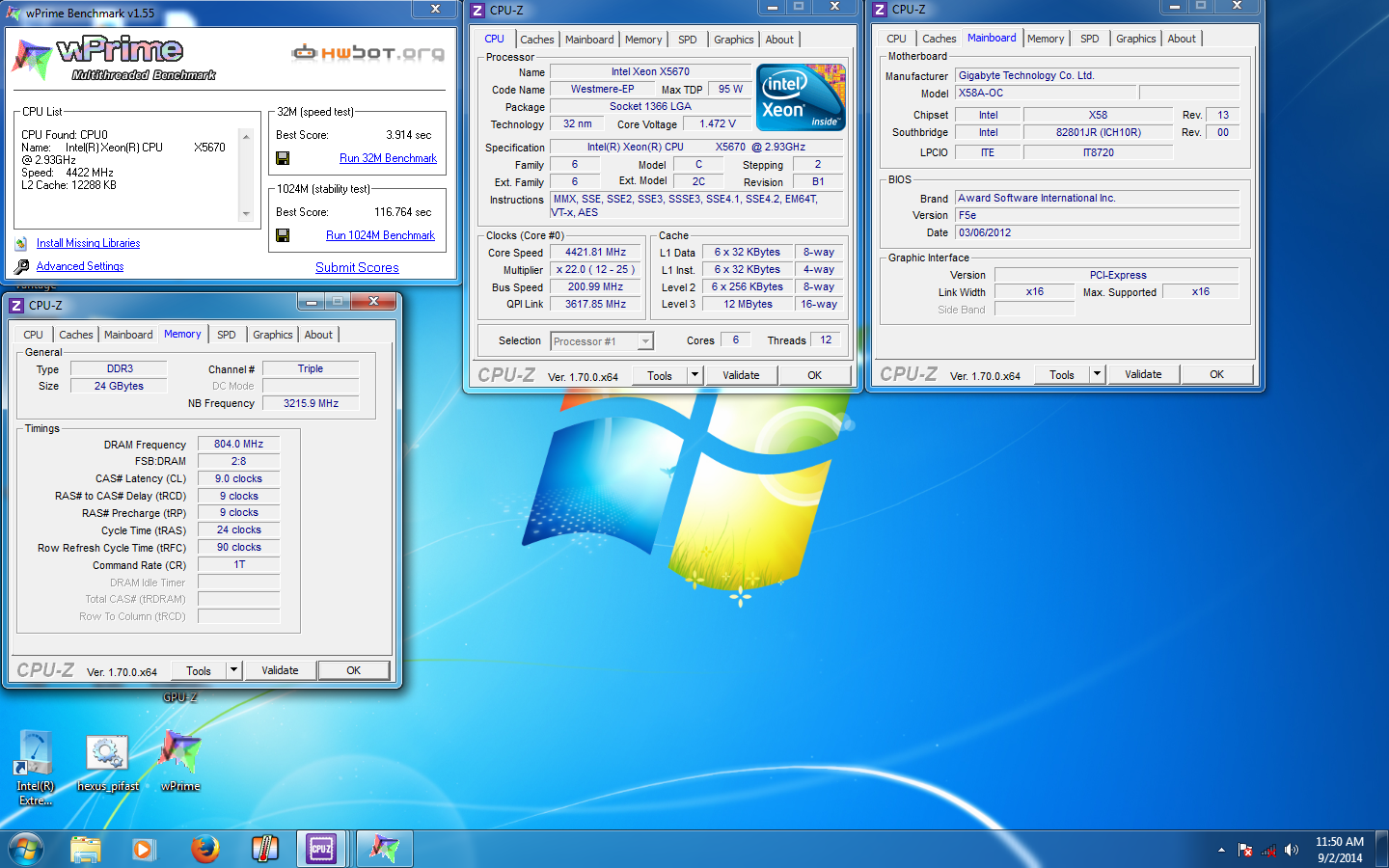Click Run 32M Benchmark link
Screen dimensions: 1389x868
pos(388,158)
